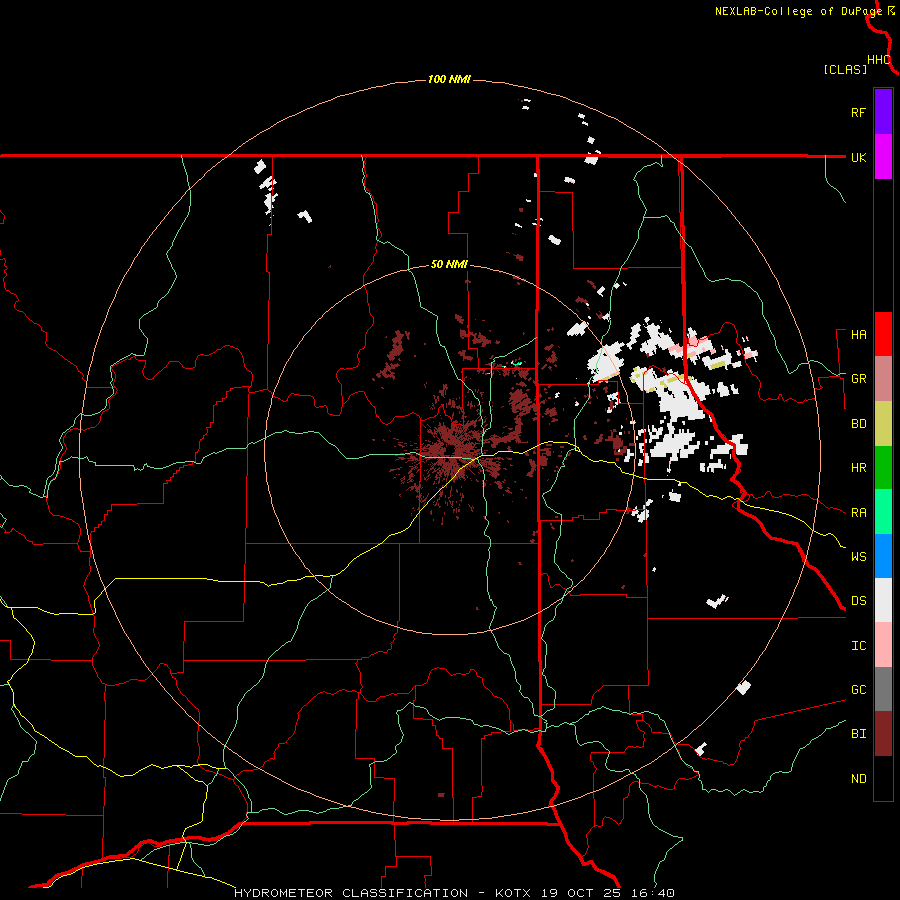Click the HHC product label
This screenshot has width=900, height=900.
pos(879,60)
